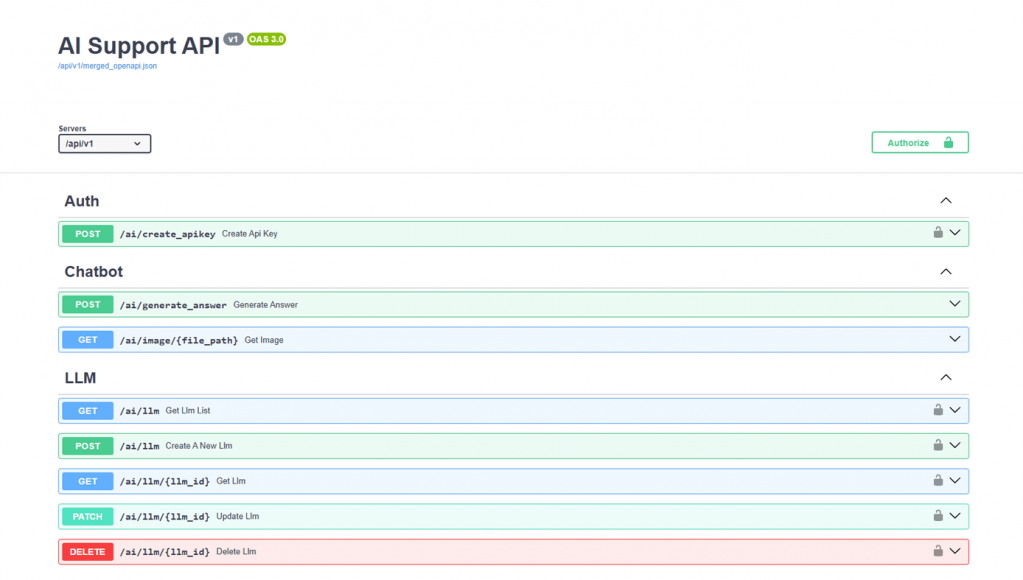Click the POST badge for Generate Answer
The image size is (1023, 580).
click(x=88, y=305)
